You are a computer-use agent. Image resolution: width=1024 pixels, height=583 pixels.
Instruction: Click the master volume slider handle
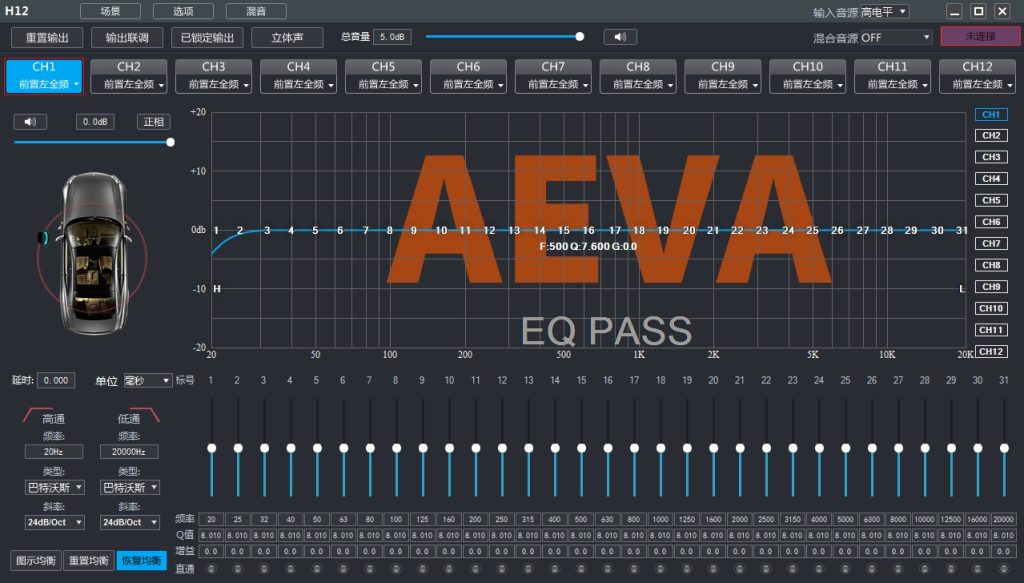pyautogui.click(x=579, y=37)
